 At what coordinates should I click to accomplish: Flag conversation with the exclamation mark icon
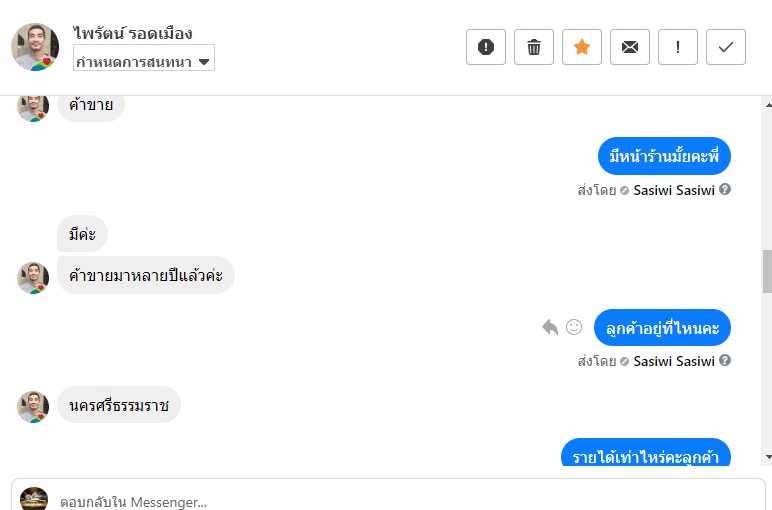click(x=678, y=47)
